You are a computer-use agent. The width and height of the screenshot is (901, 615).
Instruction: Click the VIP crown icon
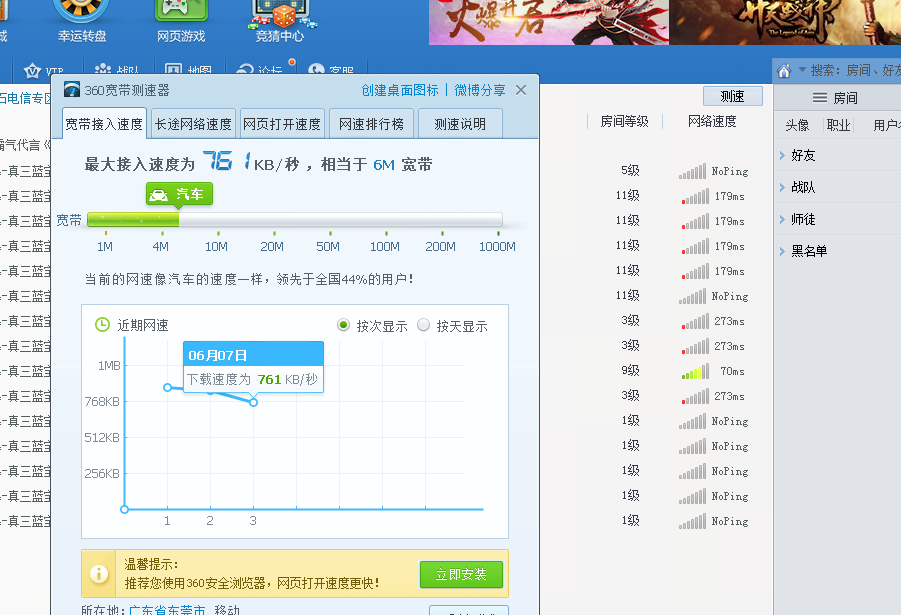pos(32,71)
